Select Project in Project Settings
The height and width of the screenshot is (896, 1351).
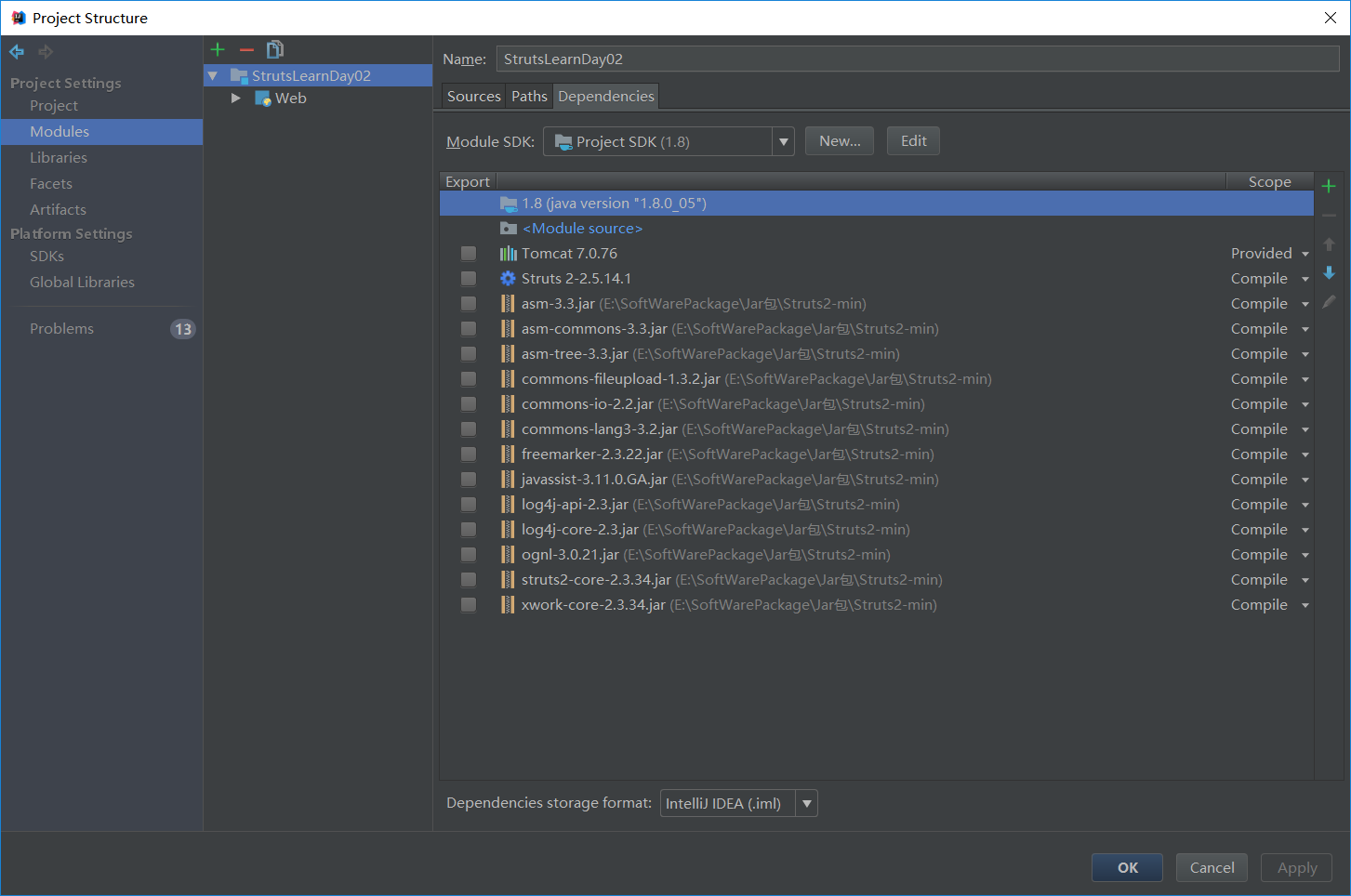54,106
